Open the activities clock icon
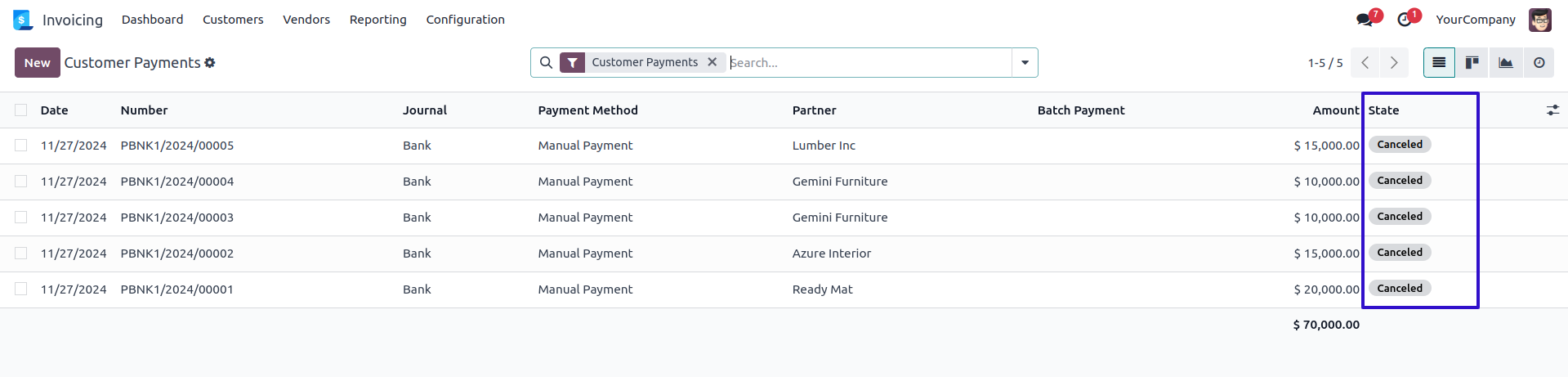Image resolution: width=1568 pixels, height=377 pixels. [x=1405, y=20]
